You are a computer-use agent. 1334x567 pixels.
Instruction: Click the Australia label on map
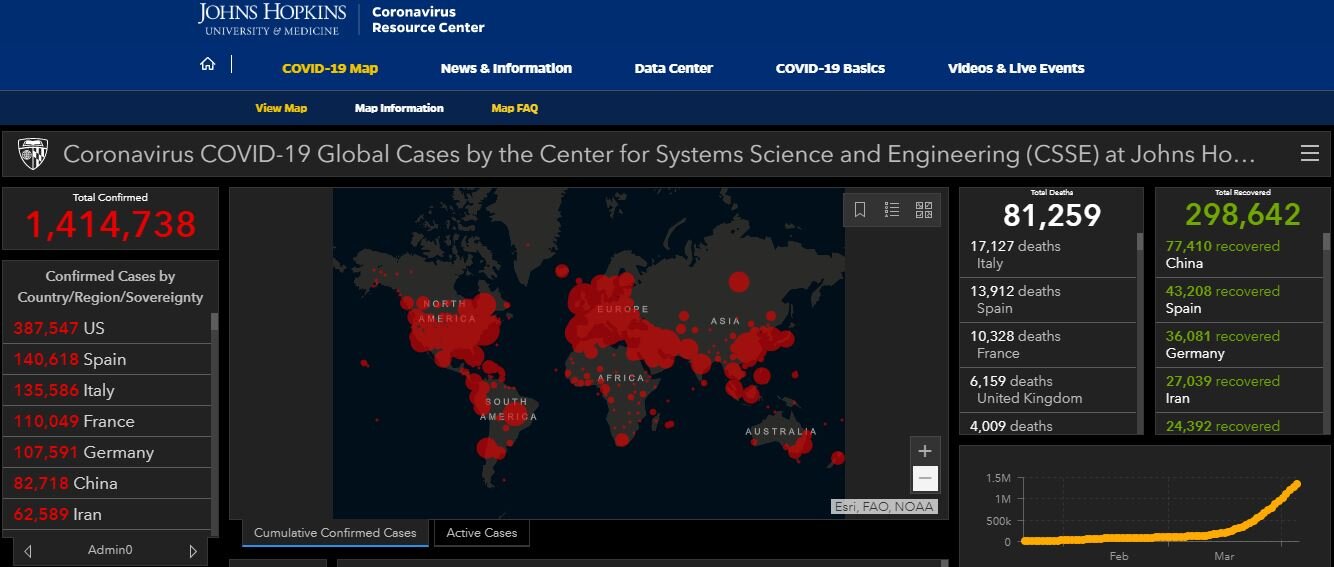[x=781, y=432]
